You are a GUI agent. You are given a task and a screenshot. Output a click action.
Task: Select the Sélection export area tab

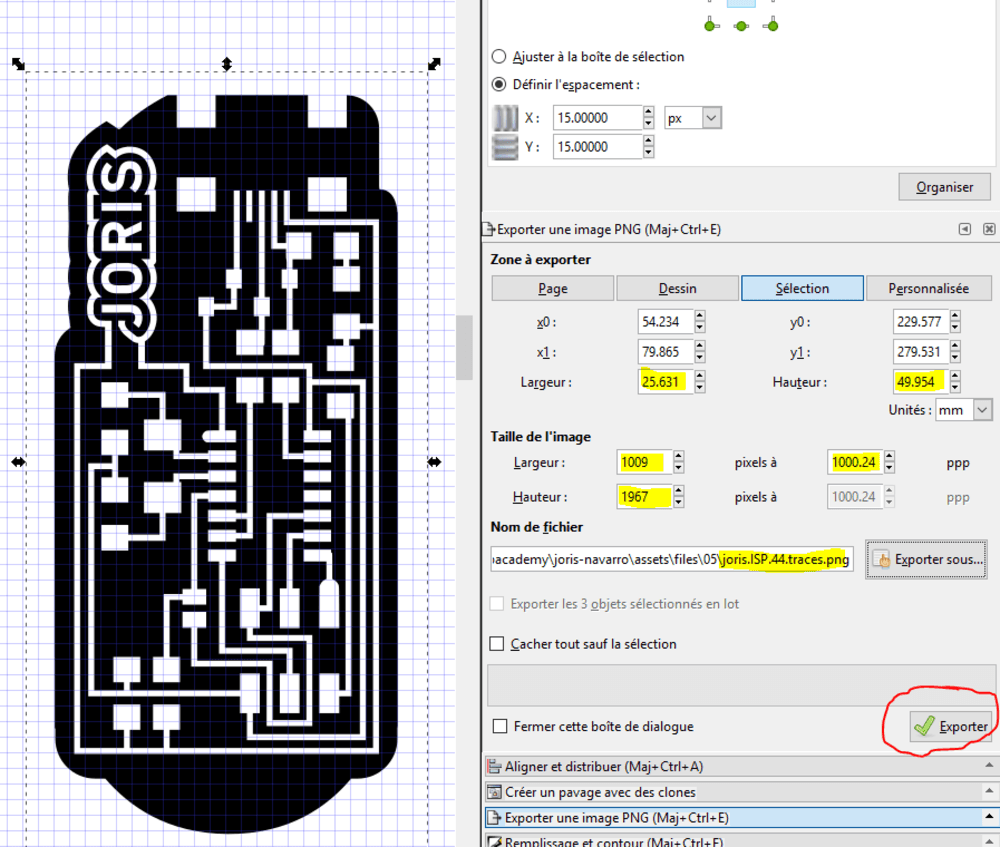(802, 288)
